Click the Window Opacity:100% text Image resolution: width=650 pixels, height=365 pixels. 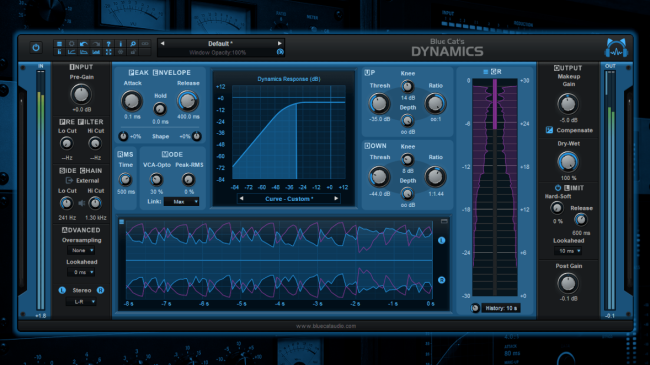tap(218, 53)
